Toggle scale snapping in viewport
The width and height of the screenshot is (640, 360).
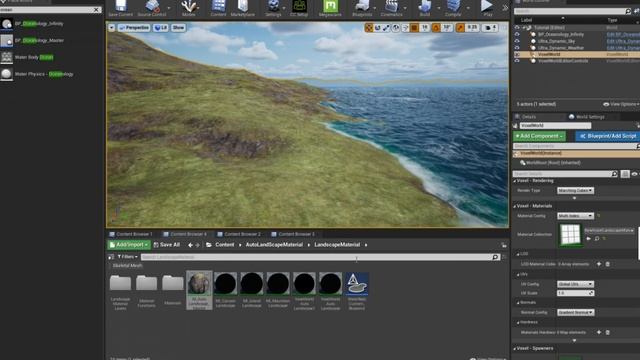[x=460, y=28]
